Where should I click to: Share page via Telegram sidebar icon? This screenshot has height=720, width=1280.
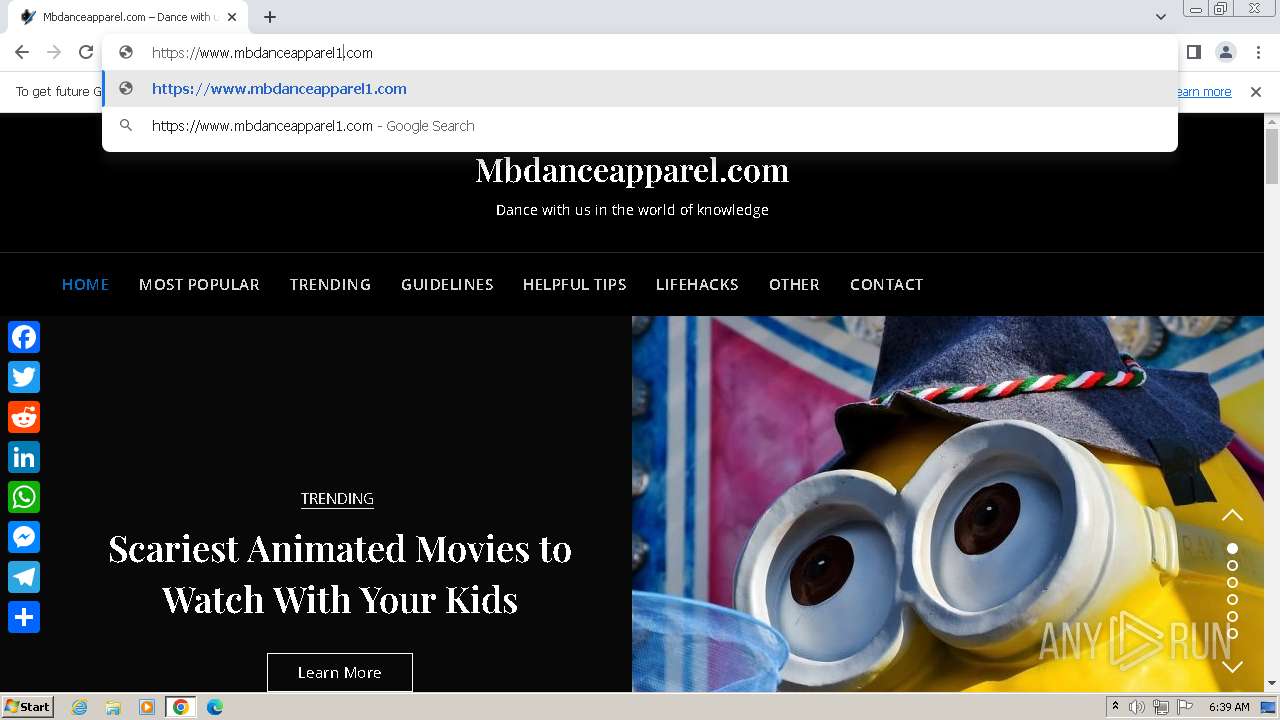(24, 577)
